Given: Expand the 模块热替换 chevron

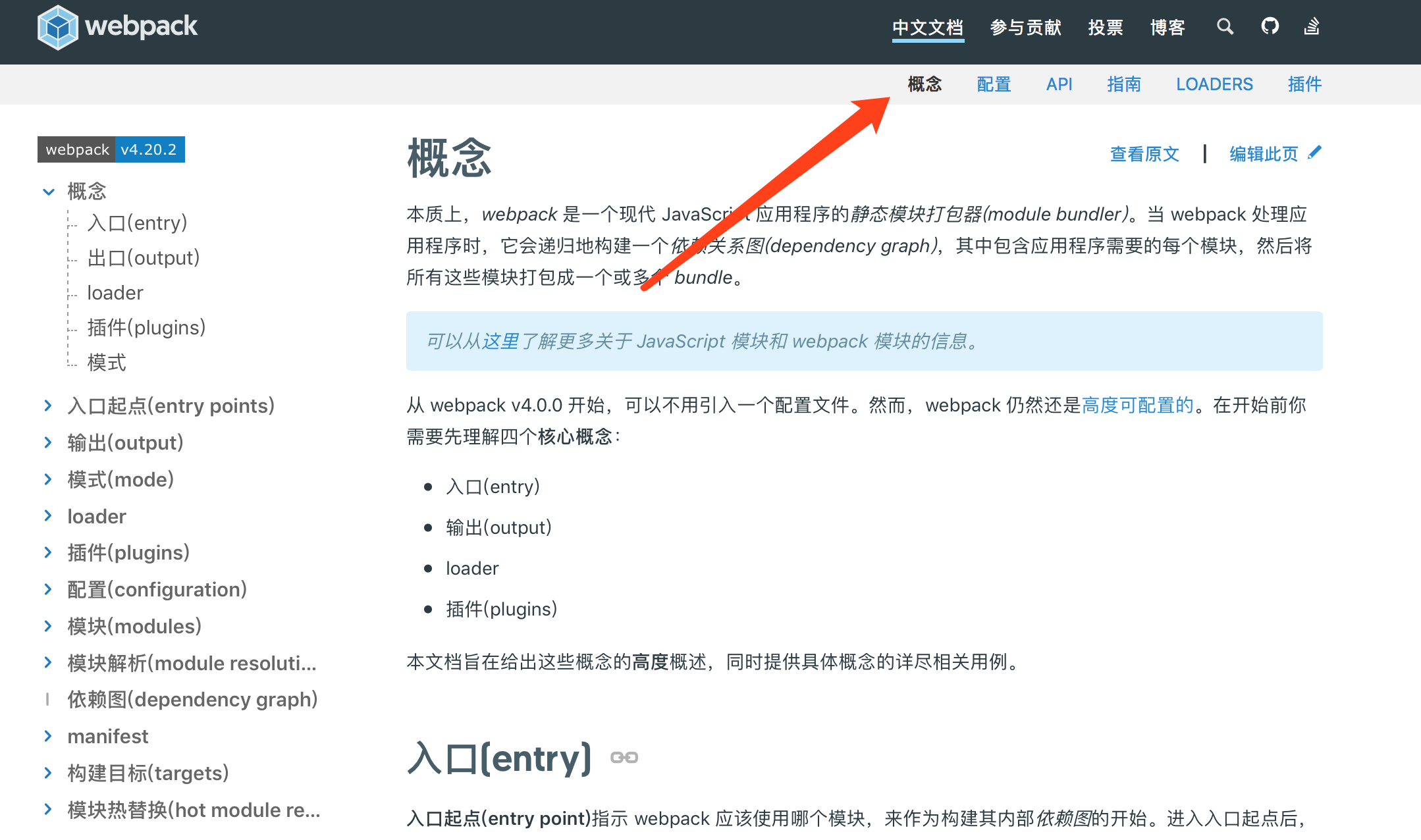Looking at the screenshot, I should [48, 810].
